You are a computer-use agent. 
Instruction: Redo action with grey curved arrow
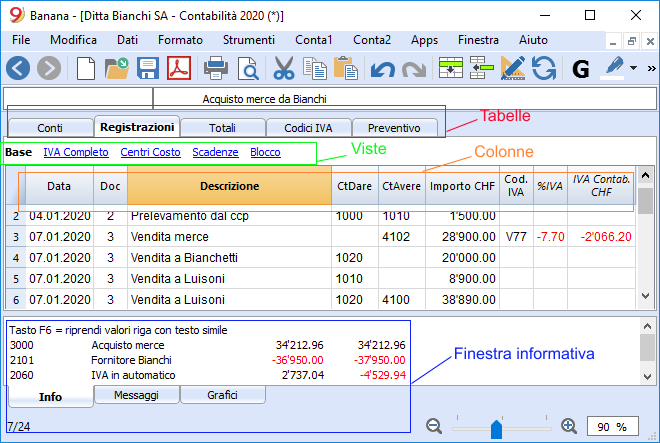[x=414, y=69]
